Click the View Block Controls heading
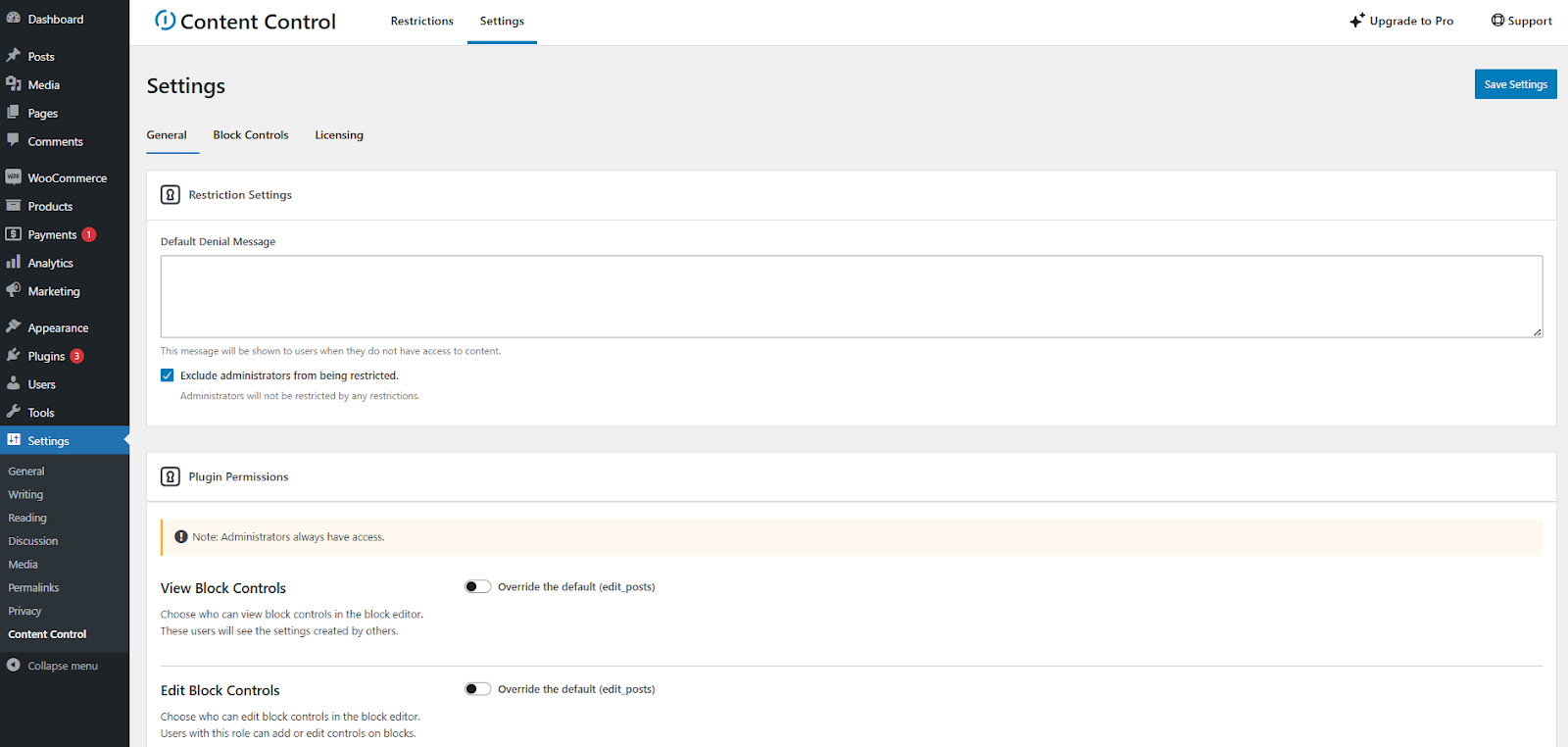Image resolution: width=1568 pixels, height=747 pixels. (x=223, y=588)
